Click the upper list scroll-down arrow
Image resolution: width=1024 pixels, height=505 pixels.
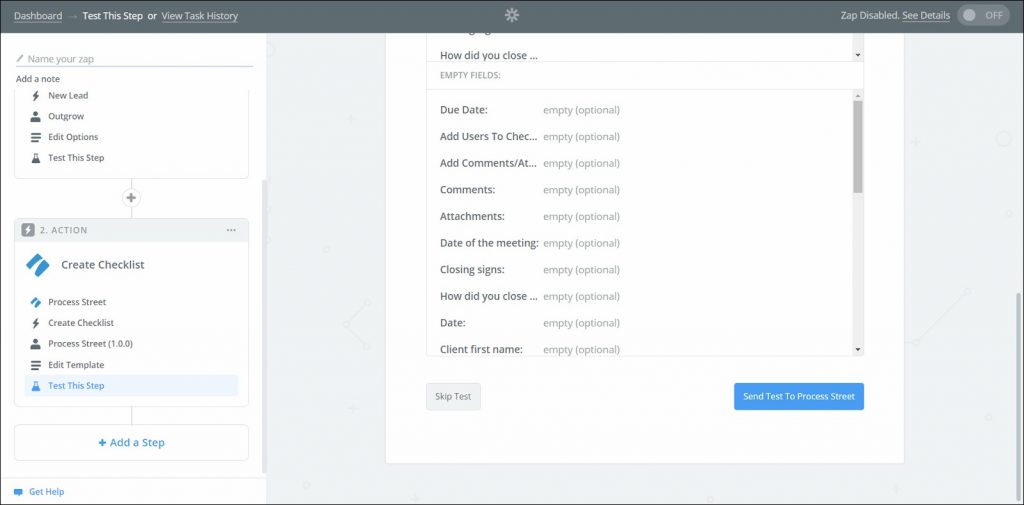click(857, 55)
